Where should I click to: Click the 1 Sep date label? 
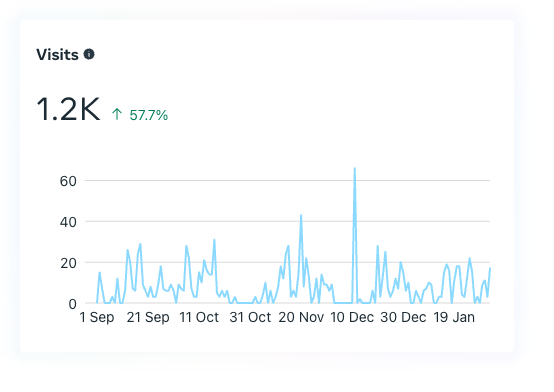click(97, 317)
